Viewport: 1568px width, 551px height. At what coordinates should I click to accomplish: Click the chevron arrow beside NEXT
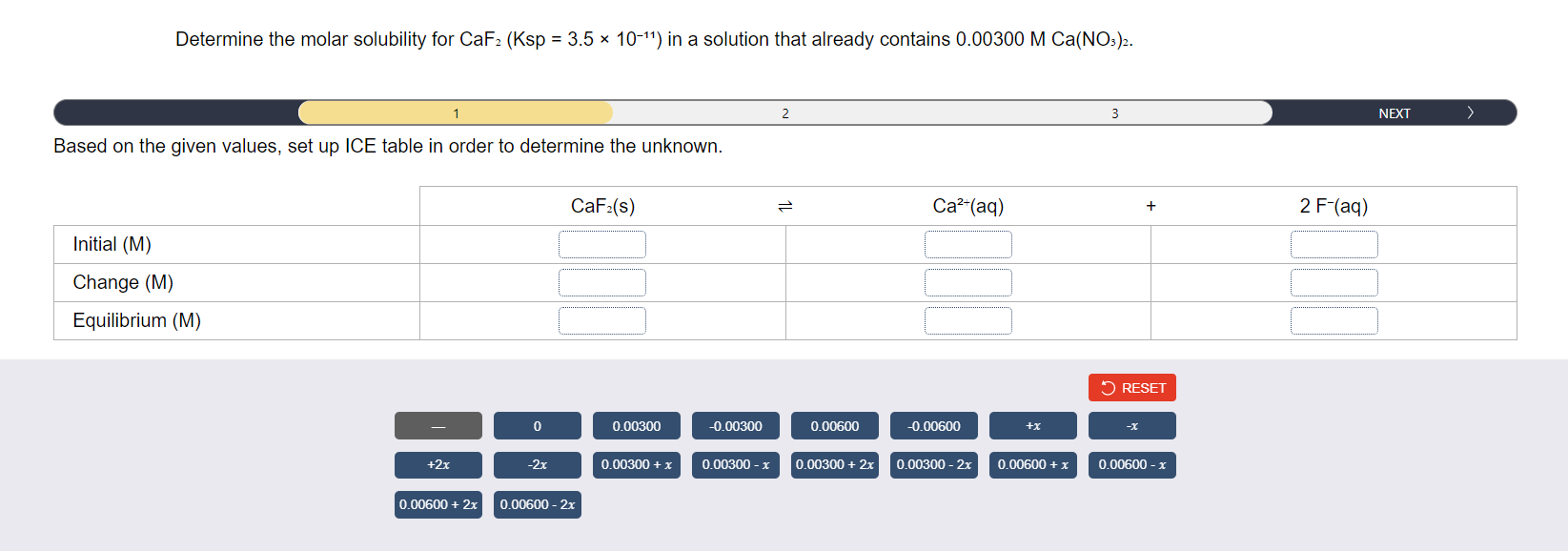1470,112
